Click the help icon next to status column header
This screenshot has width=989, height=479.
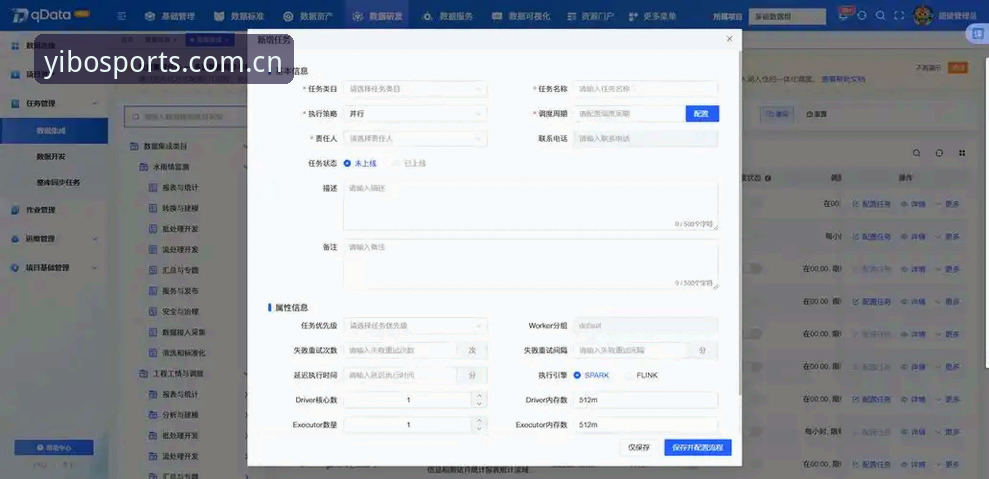pyautogui.click(x=768, y=179)
